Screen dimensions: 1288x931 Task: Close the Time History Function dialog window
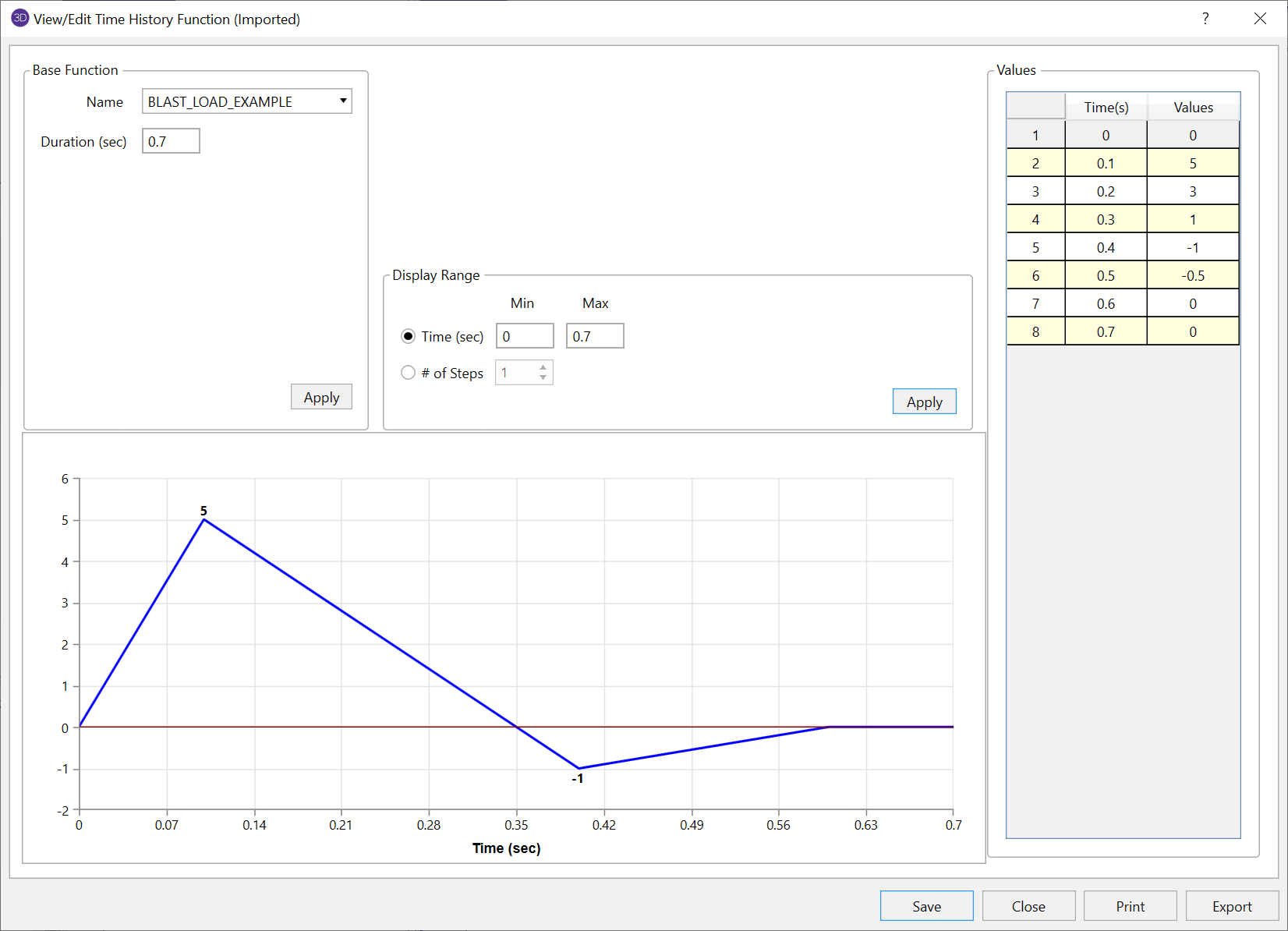click(1260, 19)
